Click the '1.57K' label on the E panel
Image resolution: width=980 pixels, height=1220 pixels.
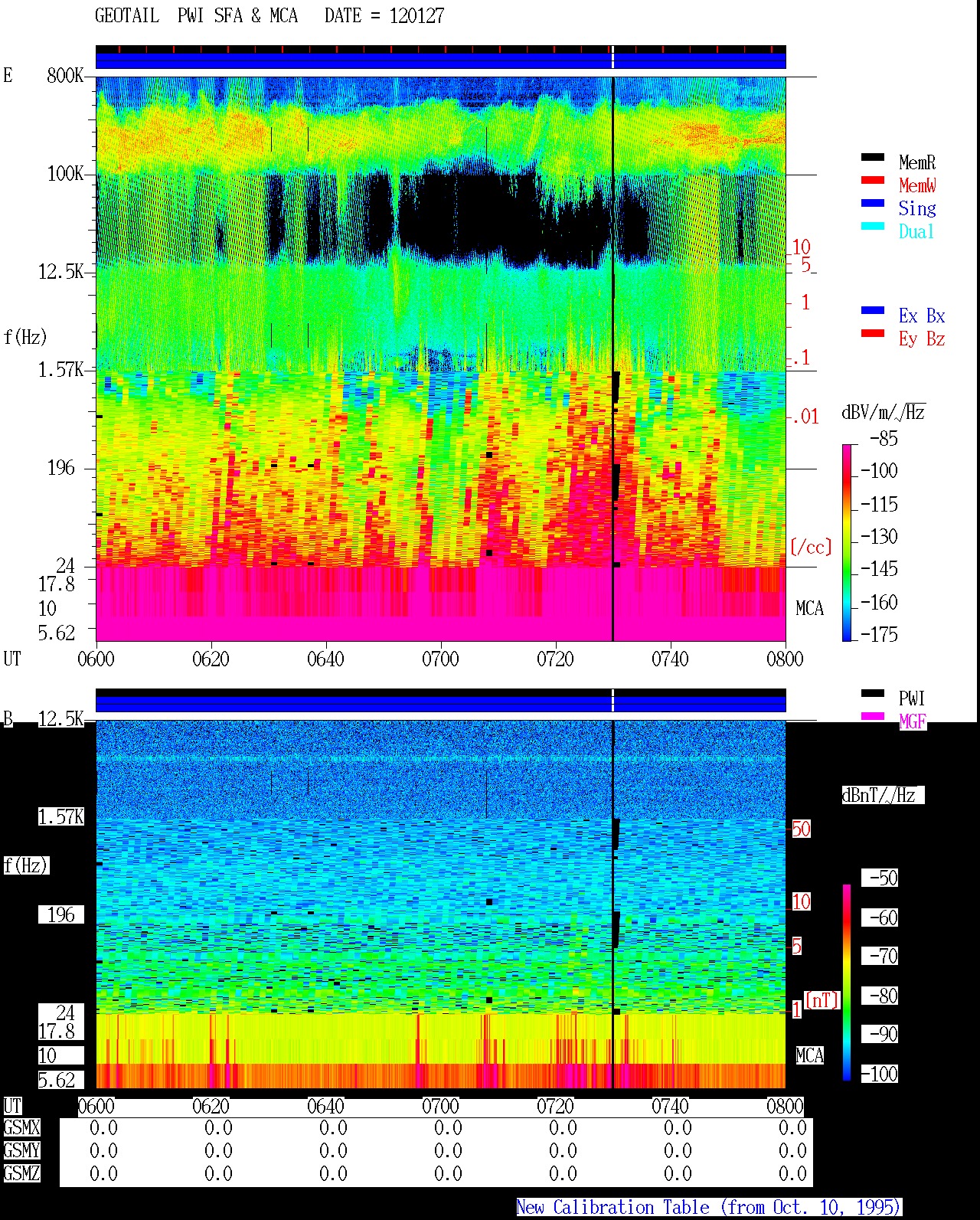[x=60, y=369]
